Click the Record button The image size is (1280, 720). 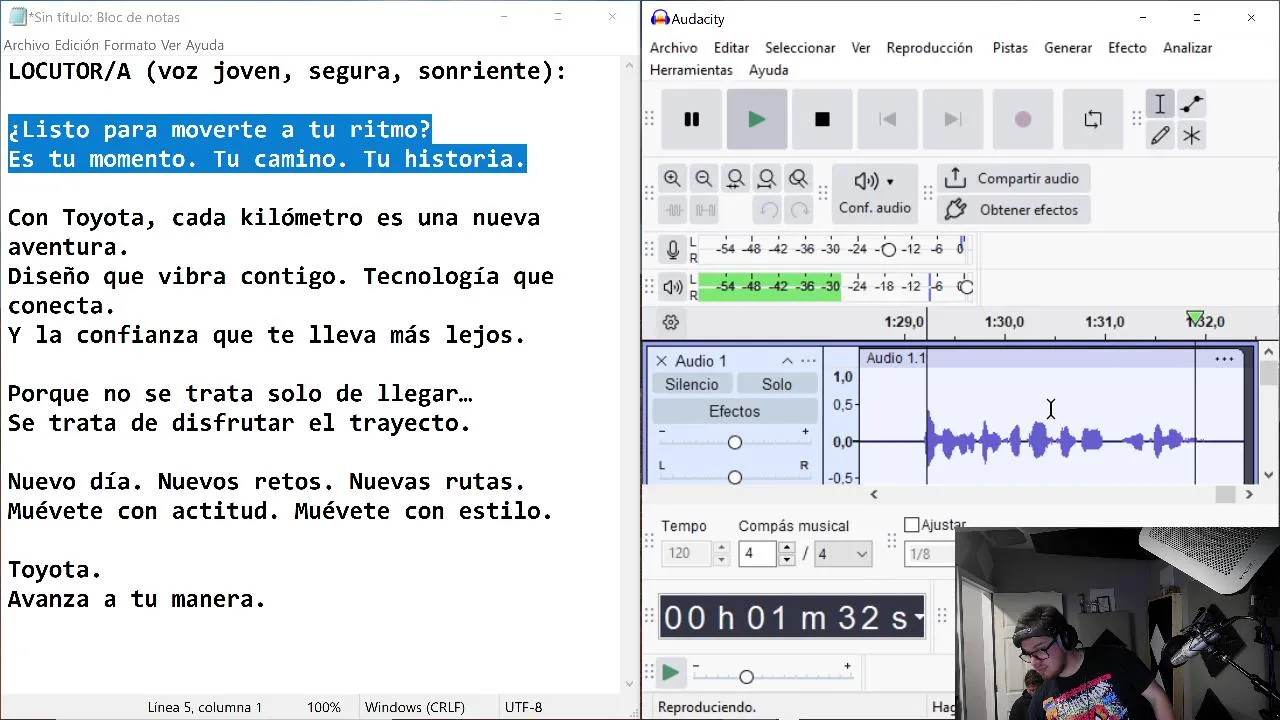point(1022,119)
